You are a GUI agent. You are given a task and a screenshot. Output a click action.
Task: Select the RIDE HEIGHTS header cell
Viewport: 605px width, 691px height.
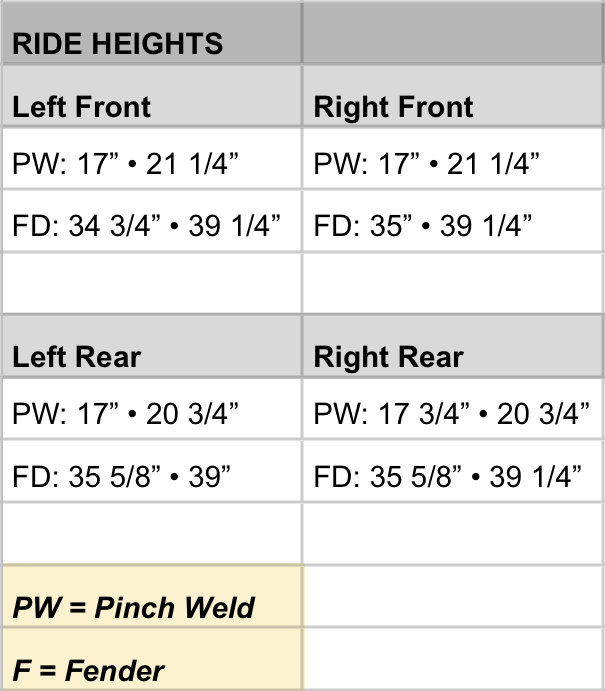point(152,33)
